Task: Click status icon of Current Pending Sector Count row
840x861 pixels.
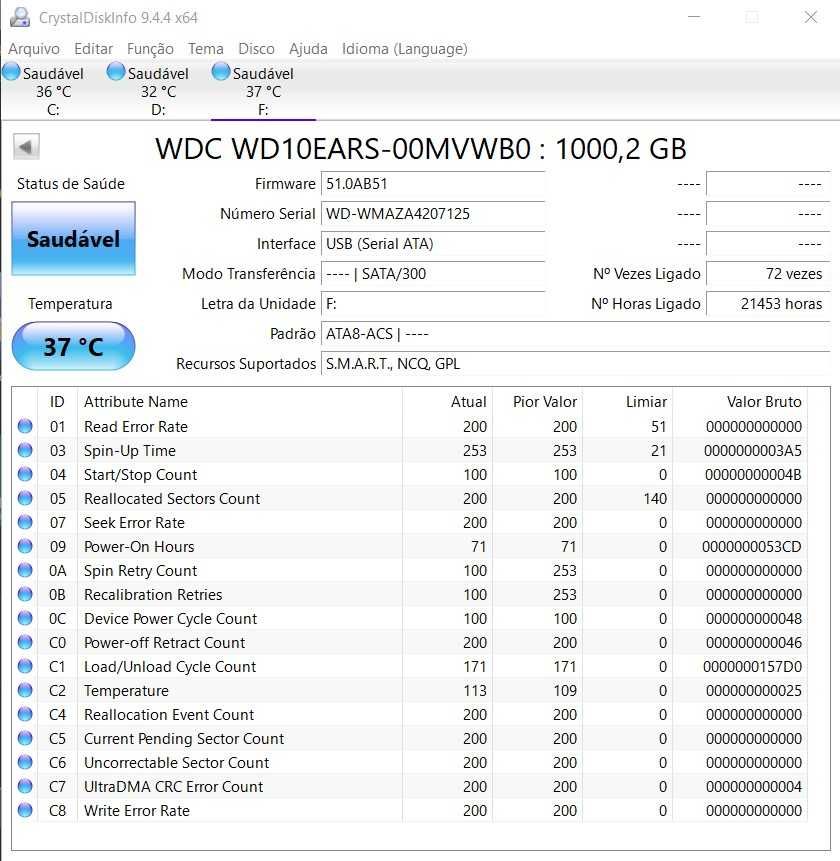Action: point(25,738)
